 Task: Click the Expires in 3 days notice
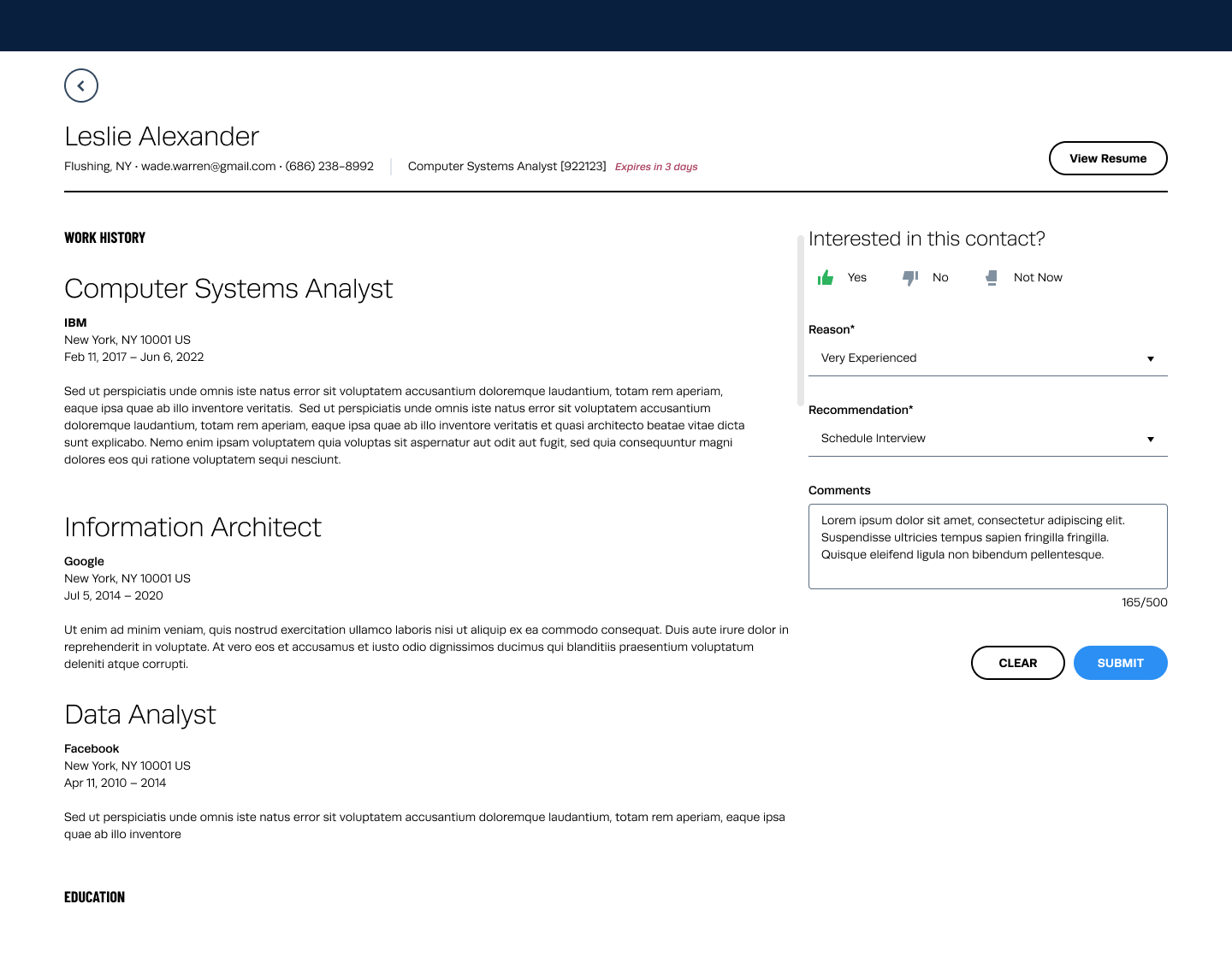point(656,167)
